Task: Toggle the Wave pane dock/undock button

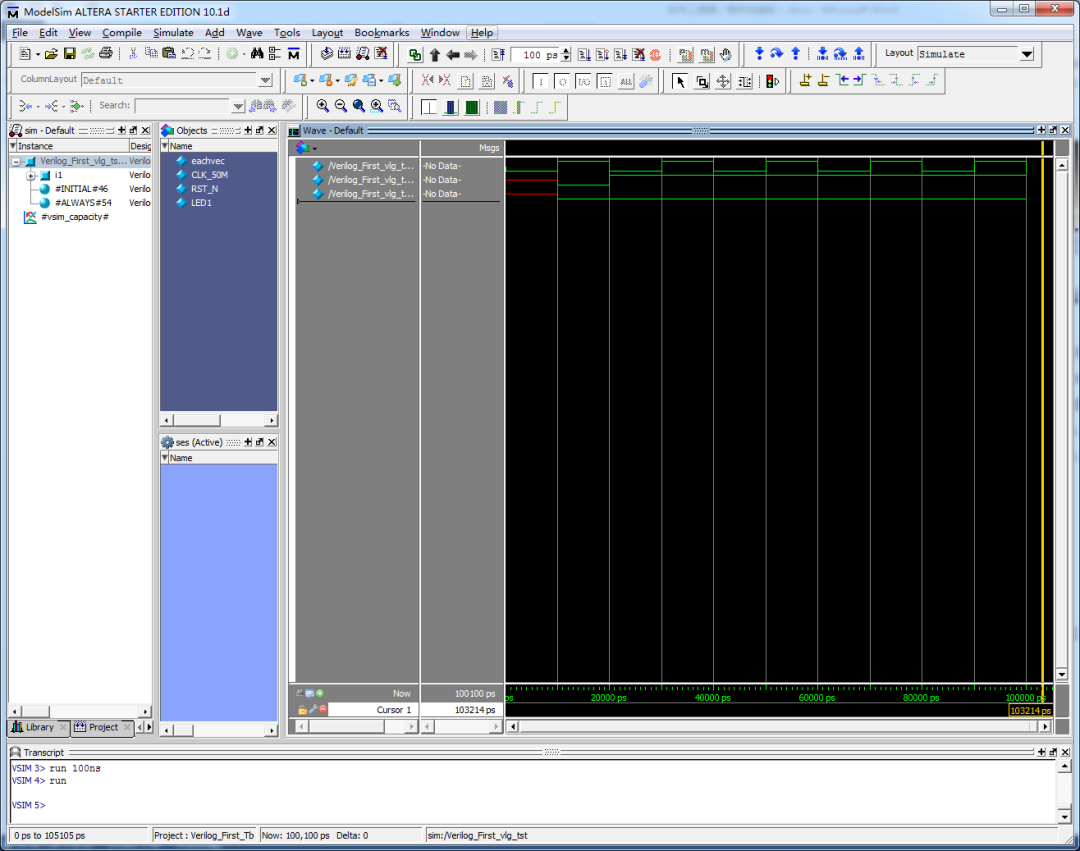Action: (1053, 130)
